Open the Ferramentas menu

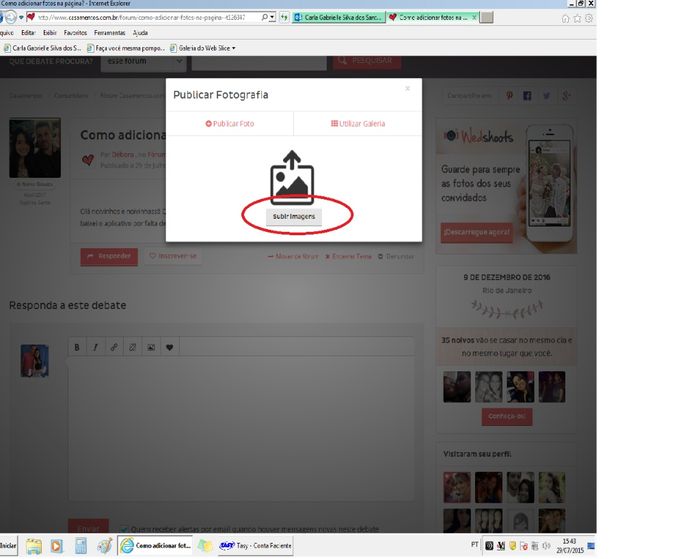109,33
